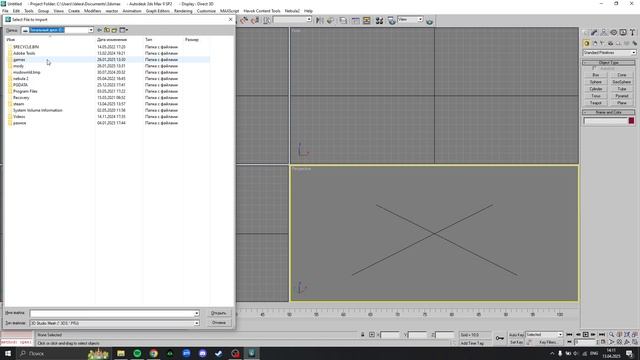The width and height of the screenshot is (640, 360).
Task: Click the Teapot primitive button
Action: [596, 103]
